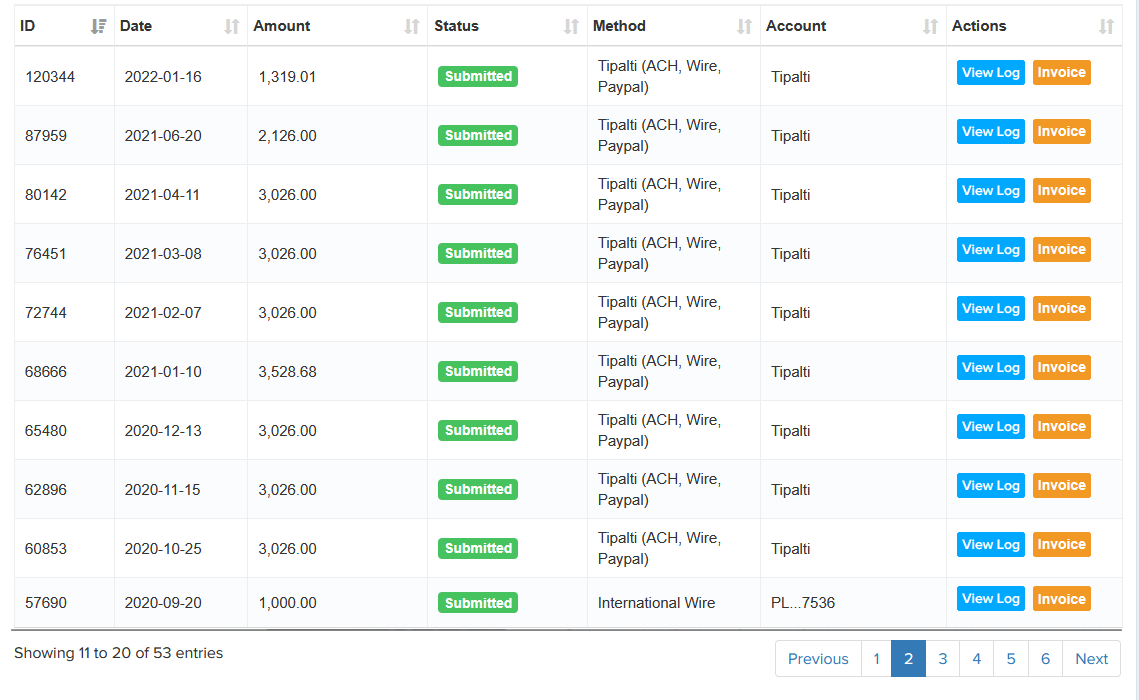The image size is (1139, 700).
Task: Jump to page 1
Action: point(876,659)
